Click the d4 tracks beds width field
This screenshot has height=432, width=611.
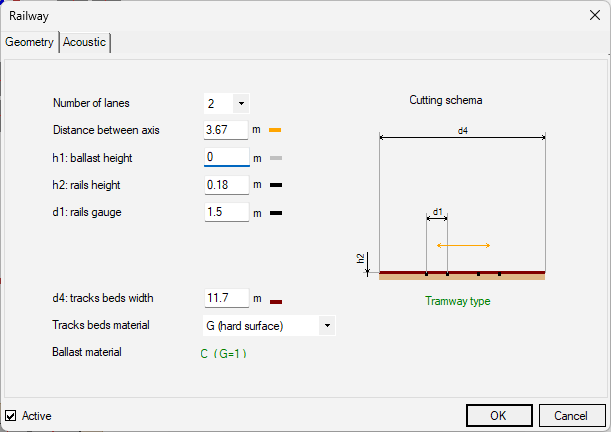point(227,298)
